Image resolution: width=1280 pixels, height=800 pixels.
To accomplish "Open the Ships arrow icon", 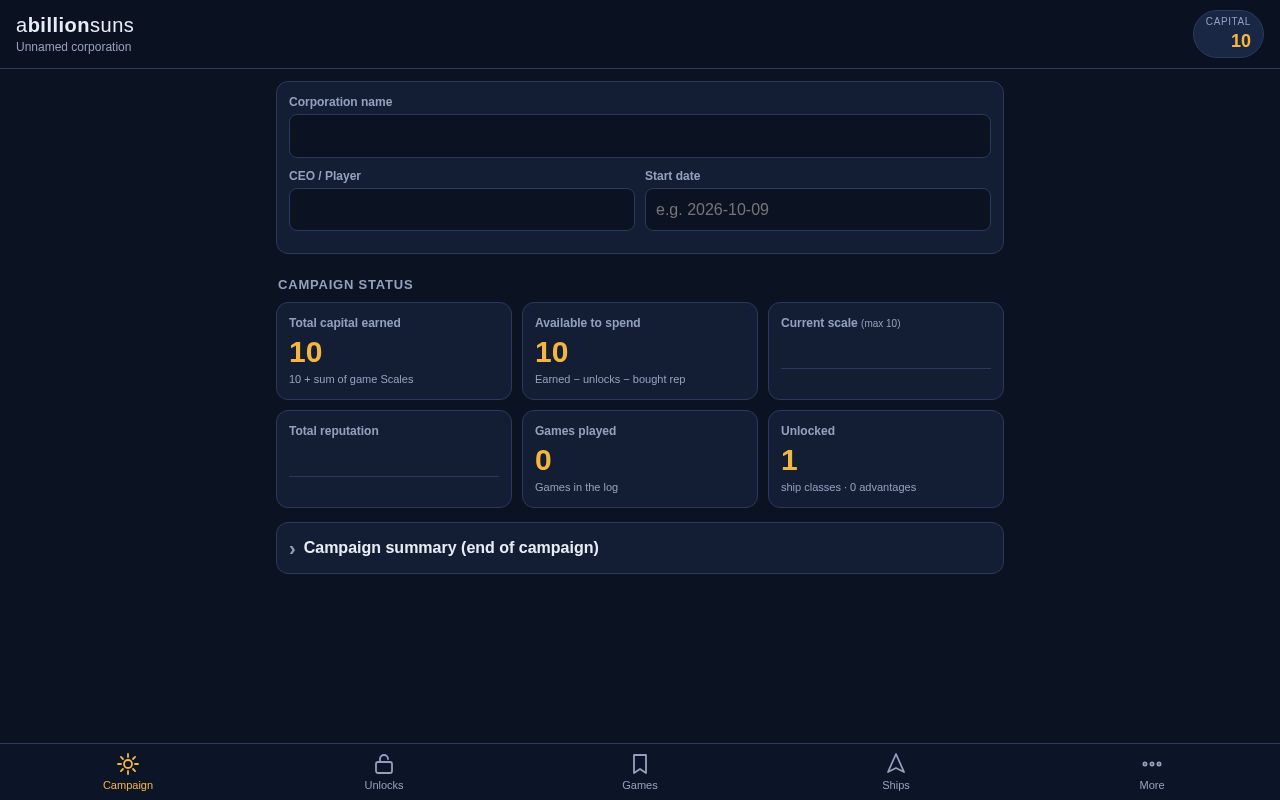I will 896,764.
